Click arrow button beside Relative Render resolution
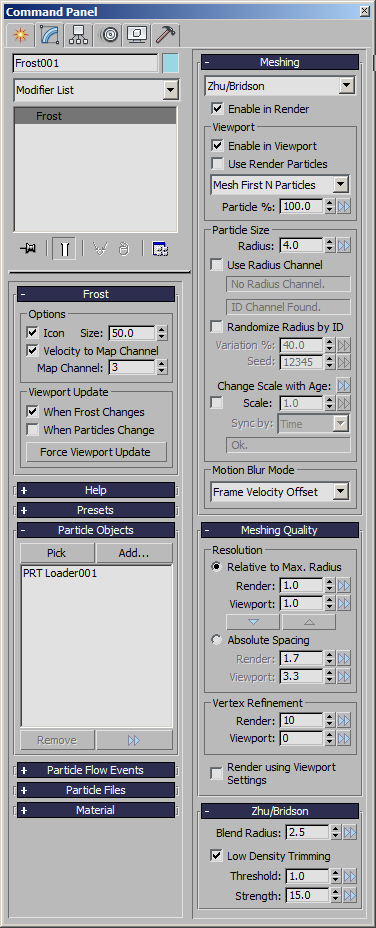376x928 pixels. [x=344, y=585]
